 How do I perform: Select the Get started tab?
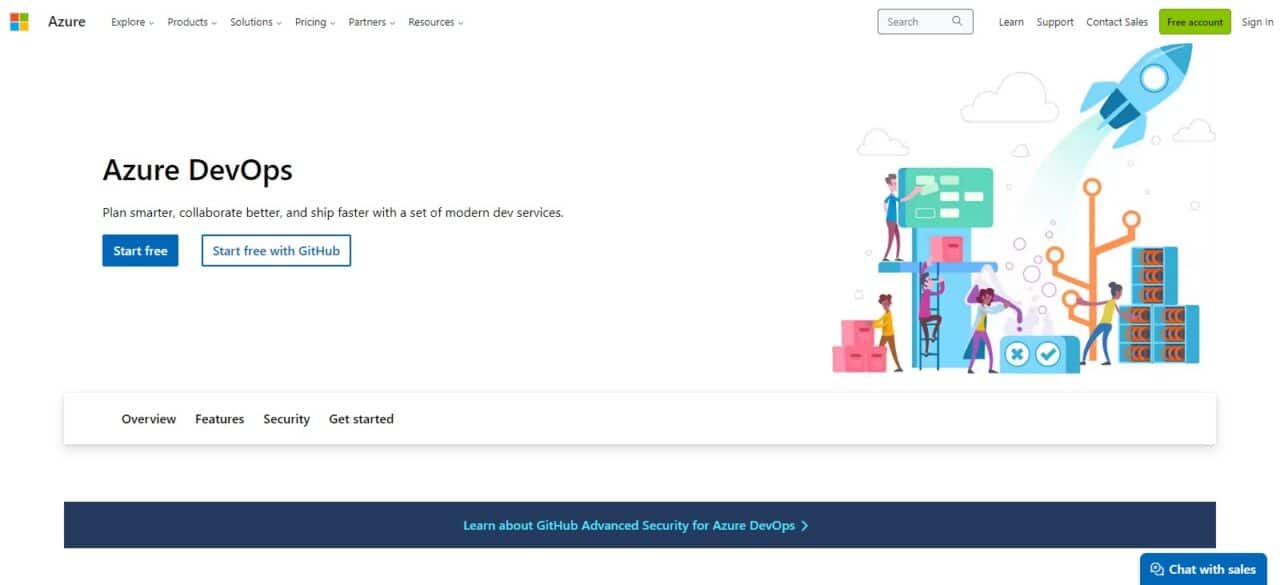pos(361,419)
